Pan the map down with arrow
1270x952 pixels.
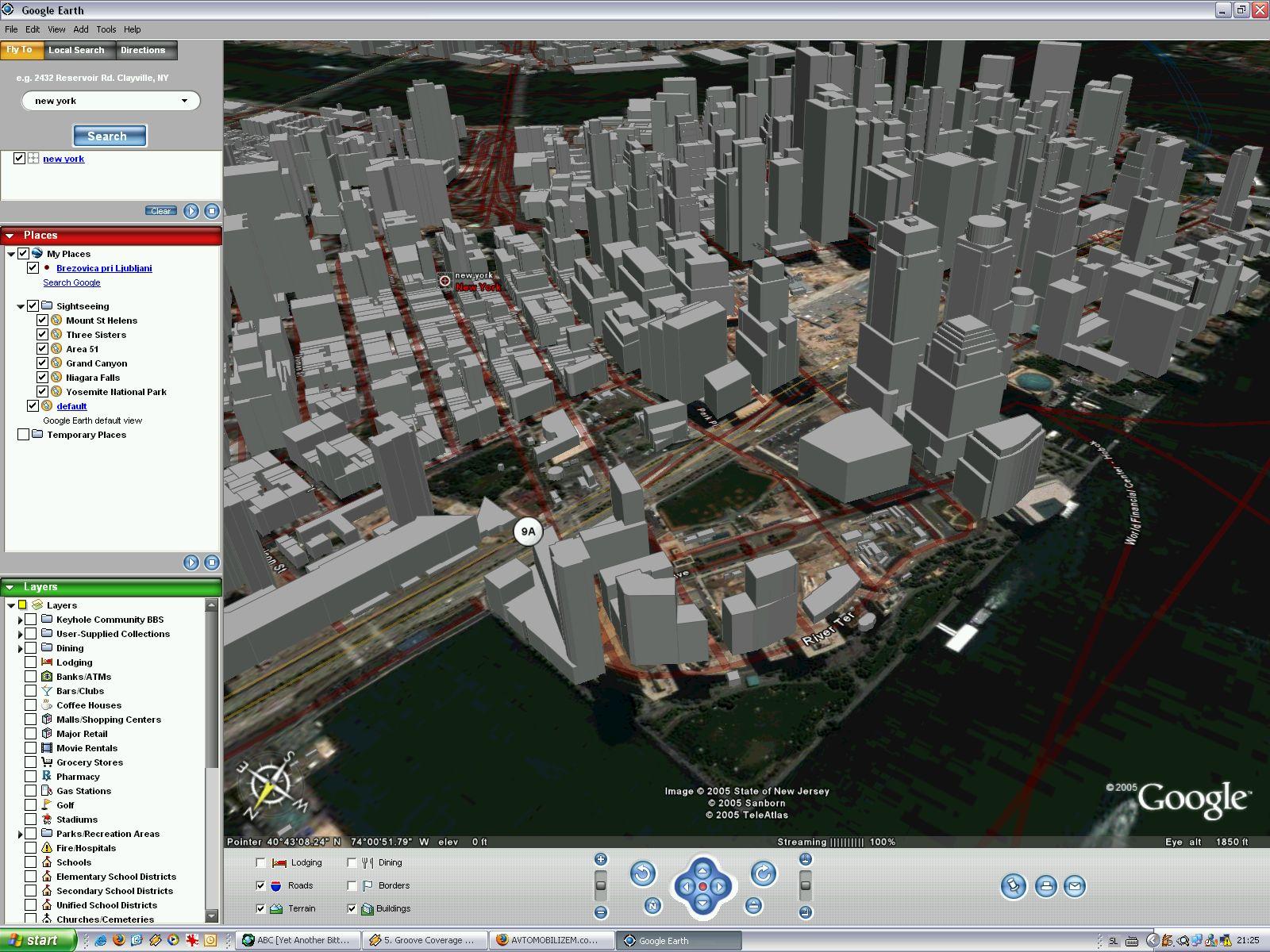(702, 903)
